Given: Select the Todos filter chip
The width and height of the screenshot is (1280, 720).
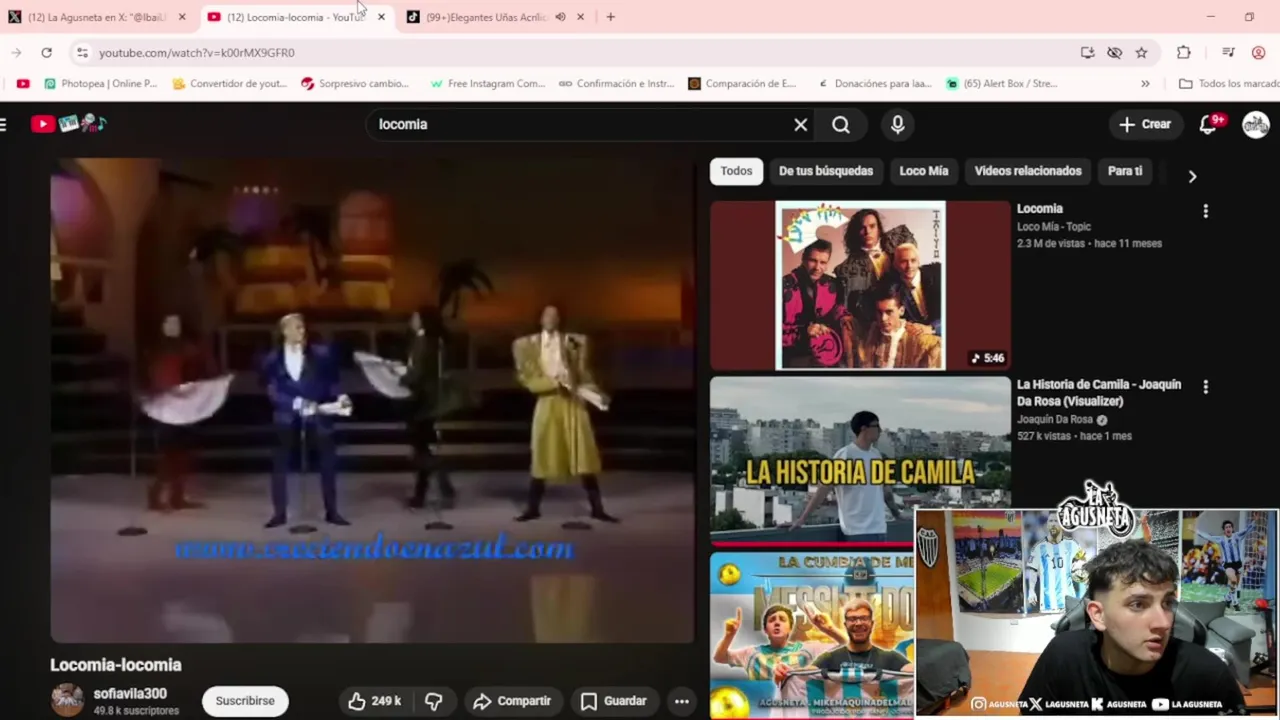Looking at the screenshot, I should pyautogui.click(x=736, y=171).
